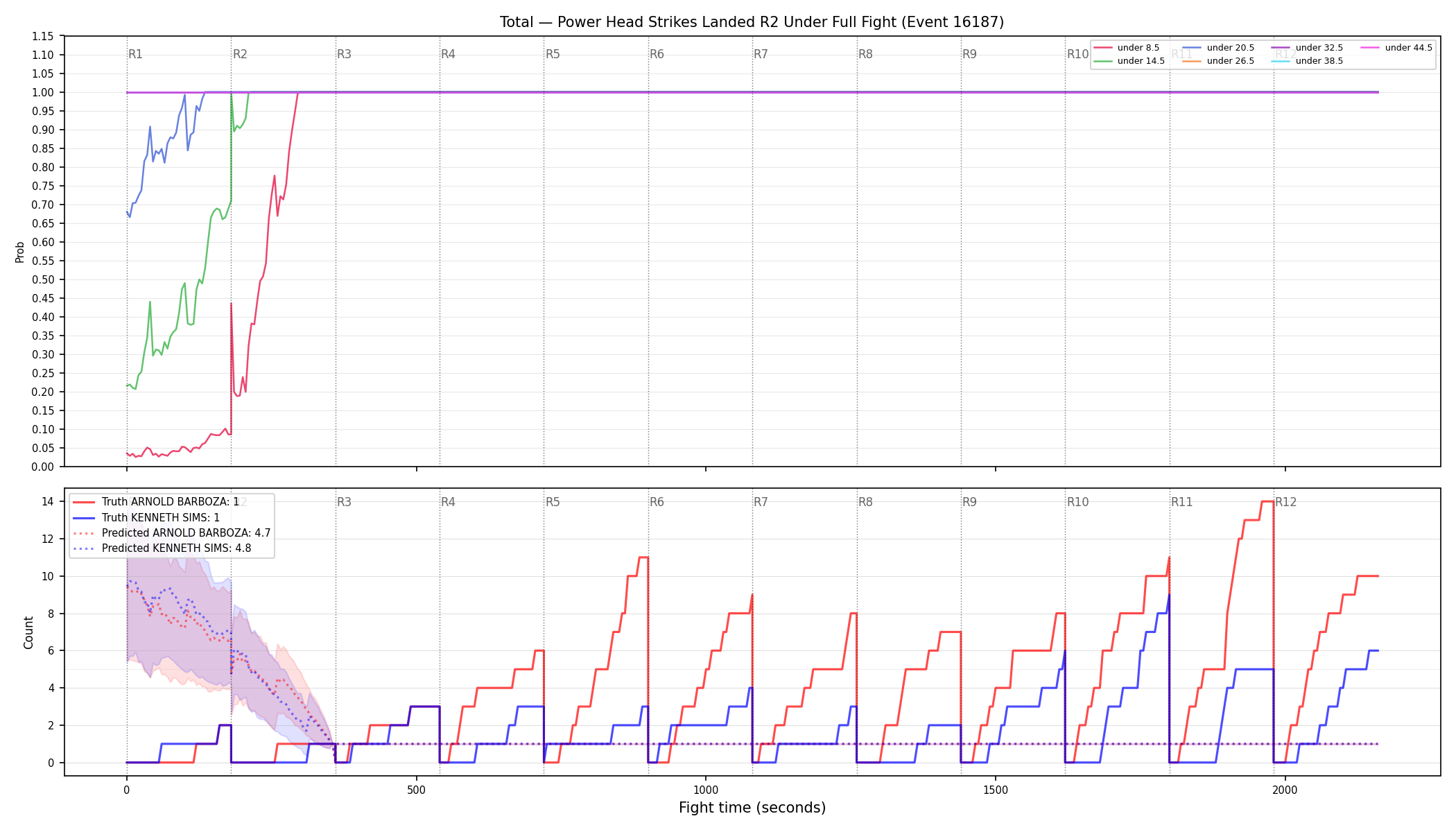Click the R7 round label in the Count chart
The image size is (1456, 832).
761,502
